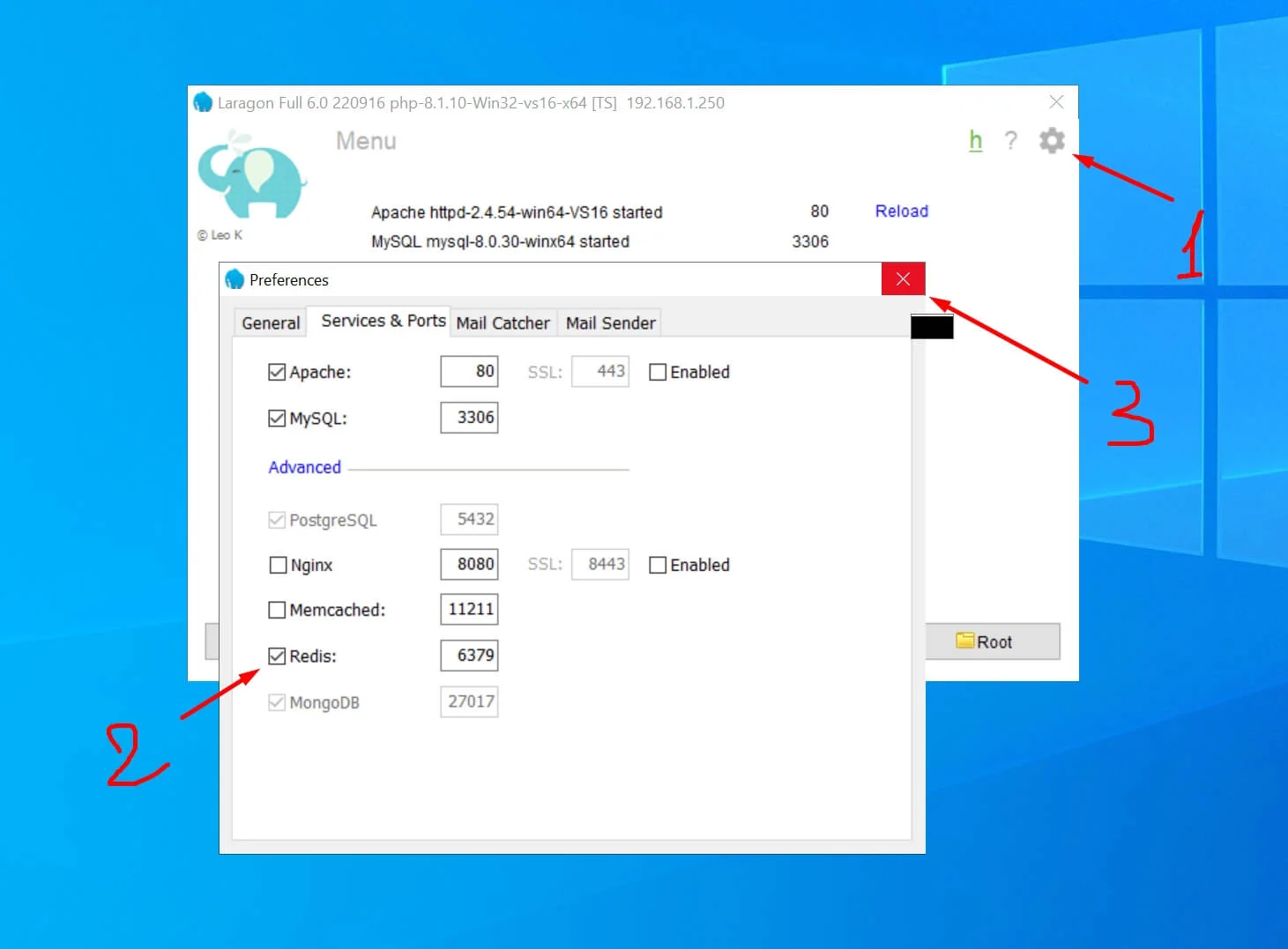Click the elephant icon in Preferences title bar
This screenshot has height=949, width=1288.
[235, 279]
